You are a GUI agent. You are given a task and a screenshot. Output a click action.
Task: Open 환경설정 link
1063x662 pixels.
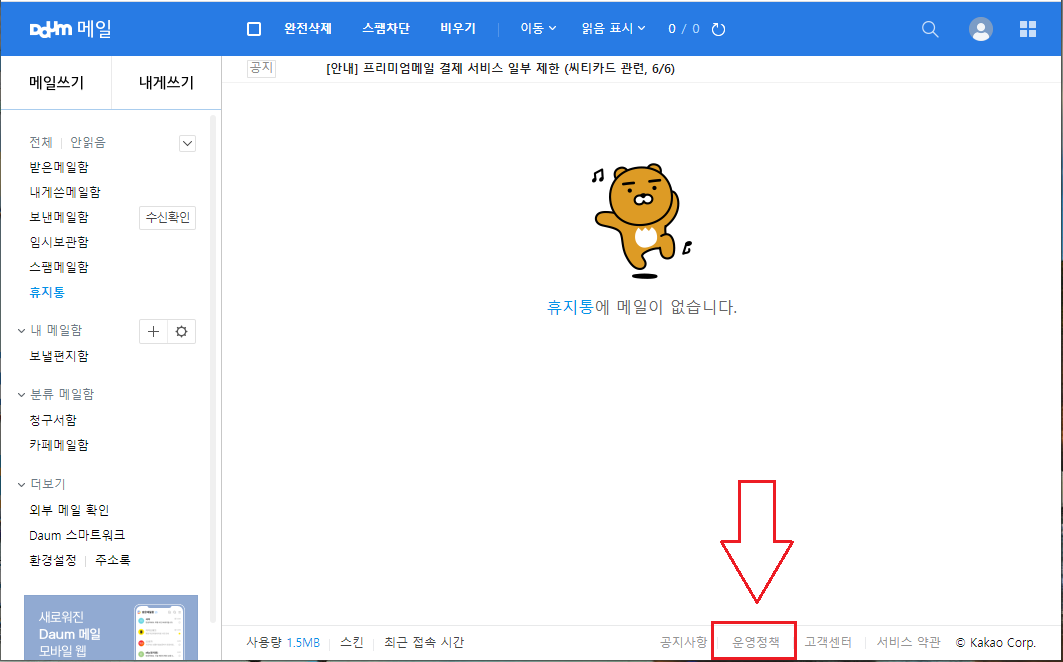53,560
